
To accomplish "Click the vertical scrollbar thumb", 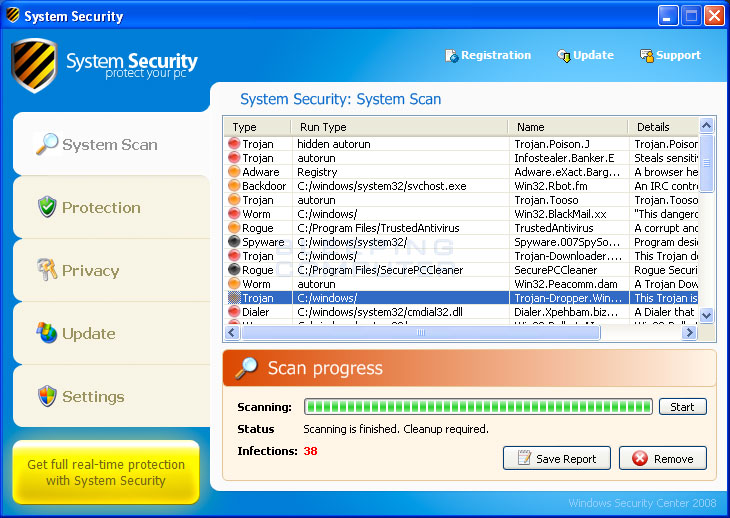I will pos(706,163).
